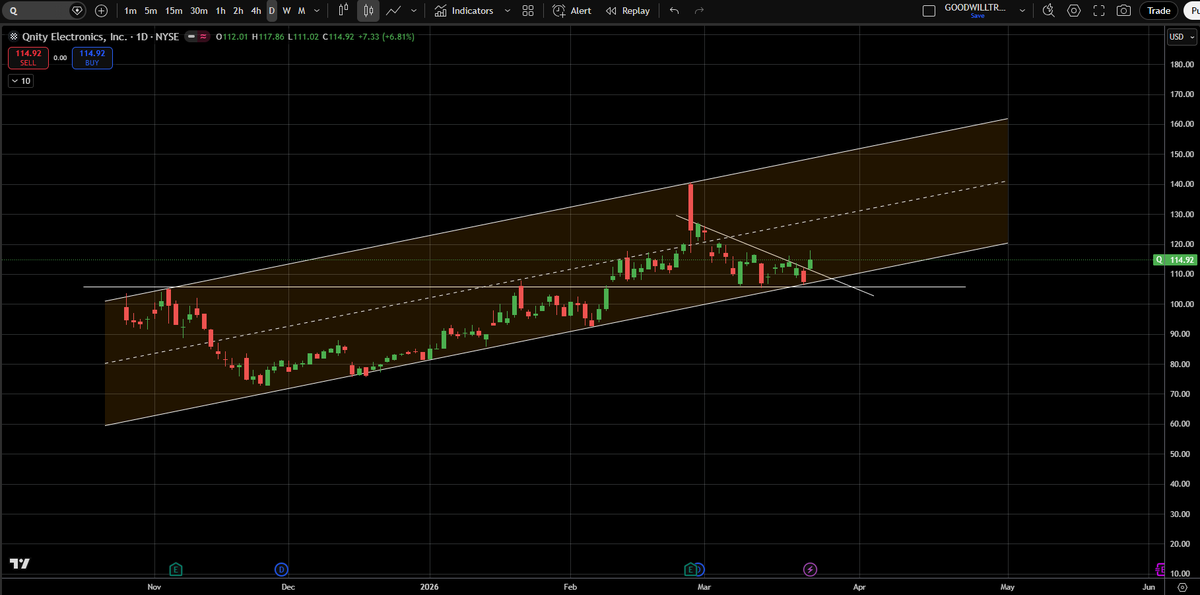Click the symbol search field
The height and width of the screenshot is (595, 1200).
point(44,11)
